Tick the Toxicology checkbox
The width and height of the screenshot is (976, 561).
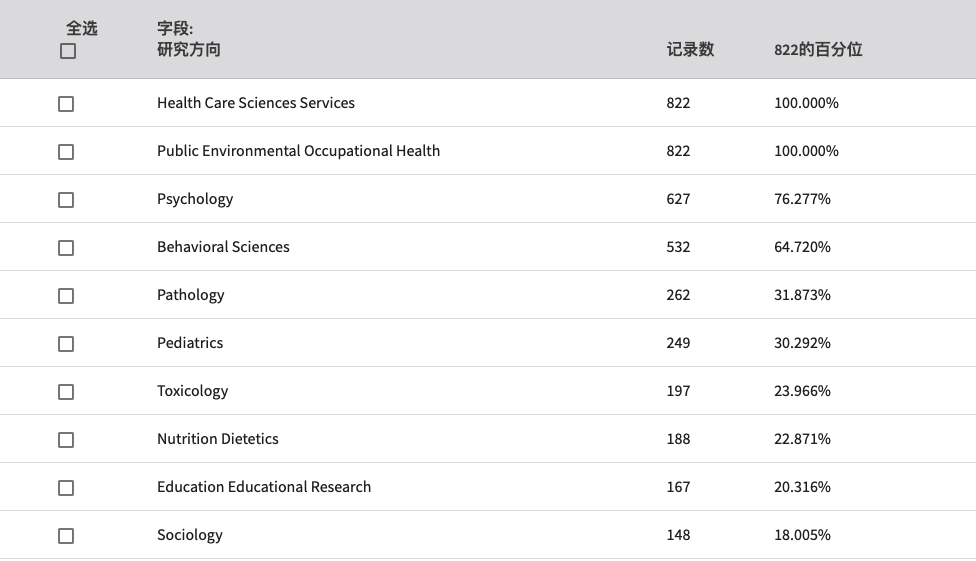(66, 392)
